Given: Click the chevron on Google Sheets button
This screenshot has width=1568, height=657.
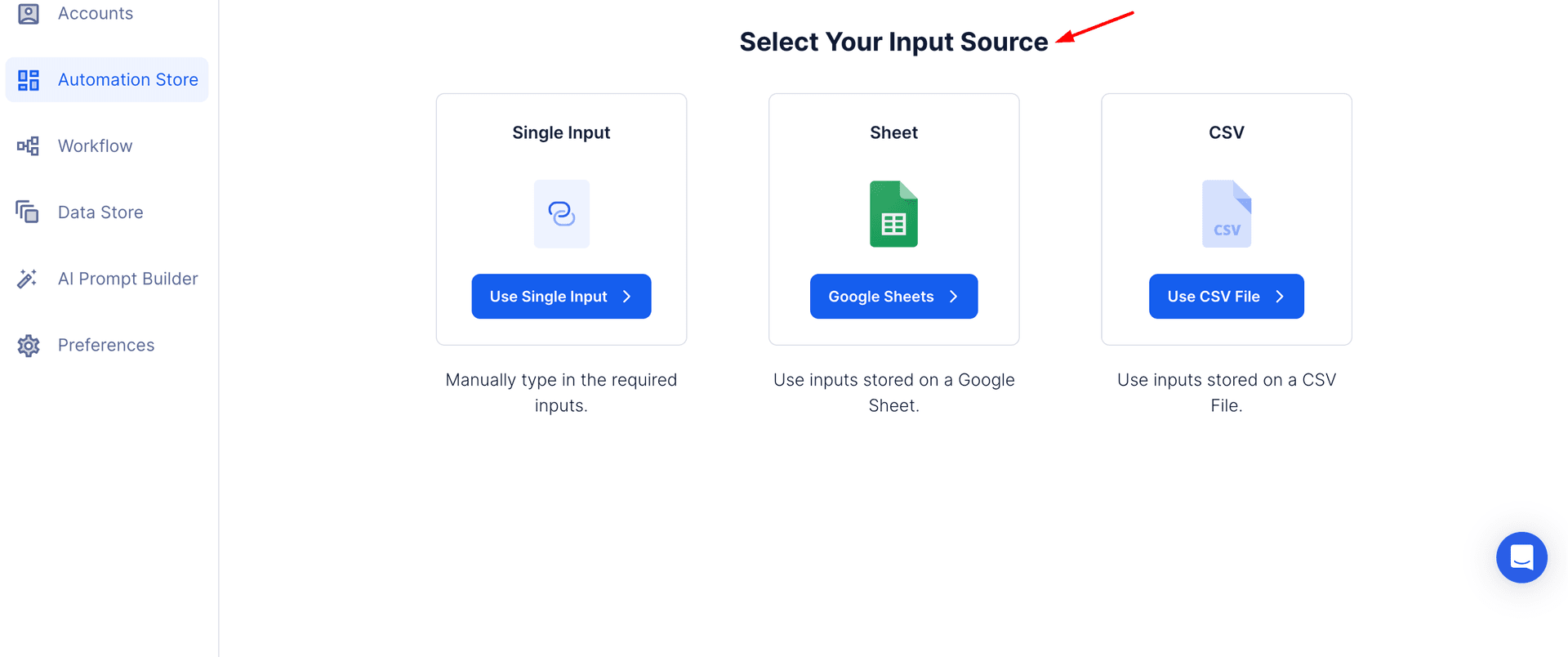Looking at the screenshot, I should (x=953, y=297).
